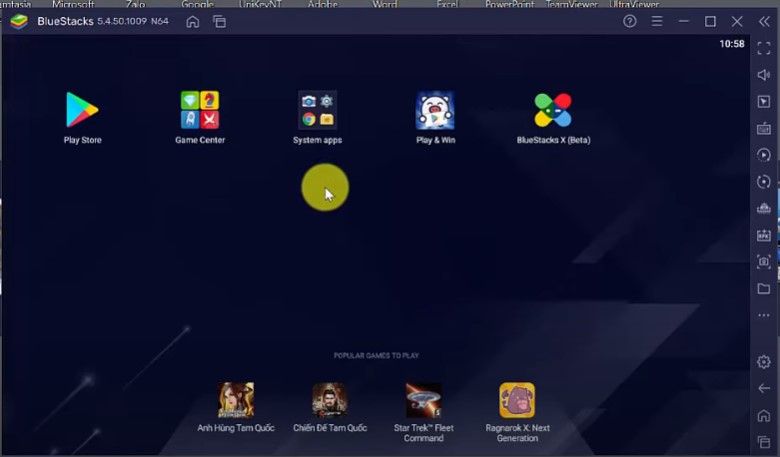This screenshot has width=780, height=457.
Task: Open Ragnarok X: Next Generation game
Action: coord(517,400)
